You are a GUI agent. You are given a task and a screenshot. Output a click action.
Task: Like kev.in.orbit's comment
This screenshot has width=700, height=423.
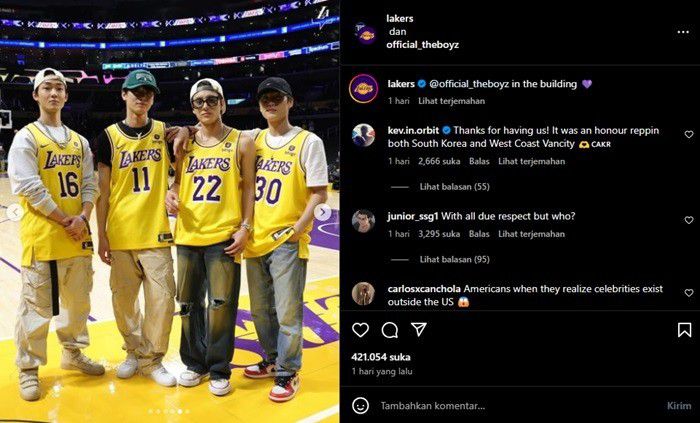[688, 134]
